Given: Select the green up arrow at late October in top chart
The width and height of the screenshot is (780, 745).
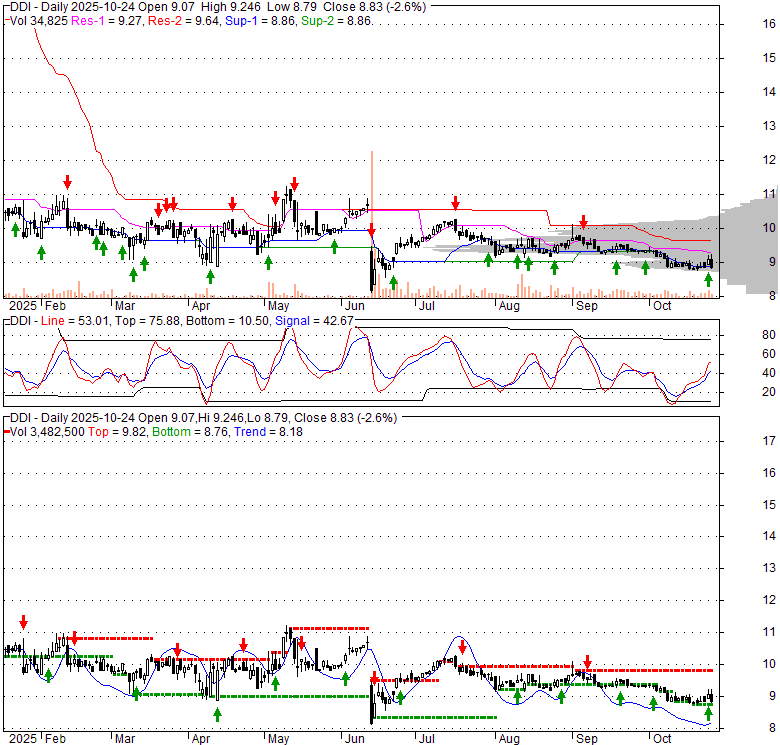Looking at the screenshot, I should tap(709, 265).
